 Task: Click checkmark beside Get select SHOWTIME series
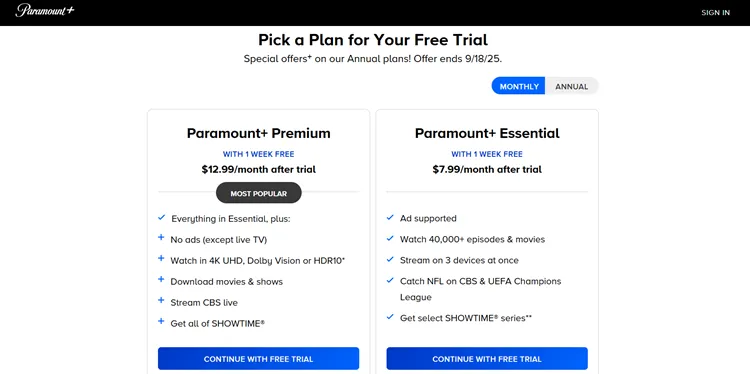[390, 317]
